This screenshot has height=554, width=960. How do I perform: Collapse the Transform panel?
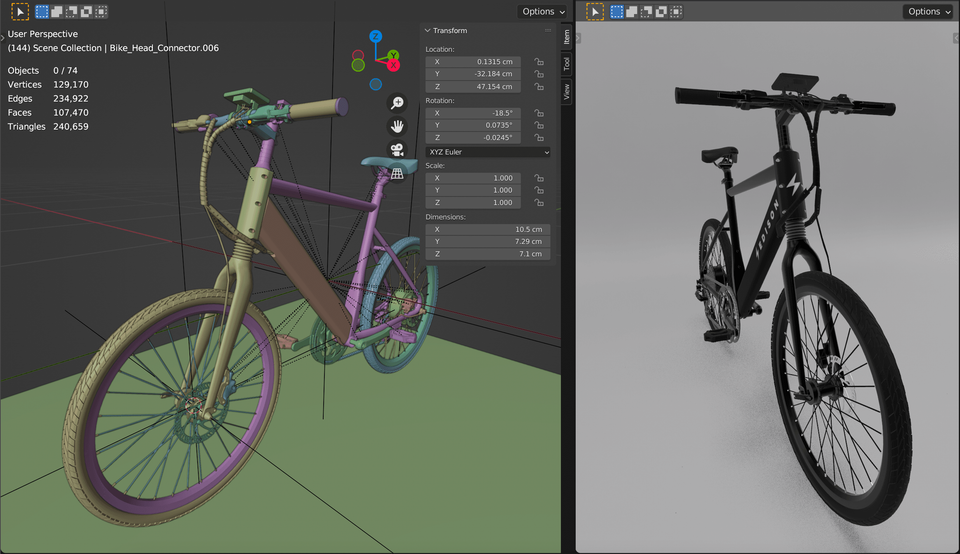tap(428, 31)
